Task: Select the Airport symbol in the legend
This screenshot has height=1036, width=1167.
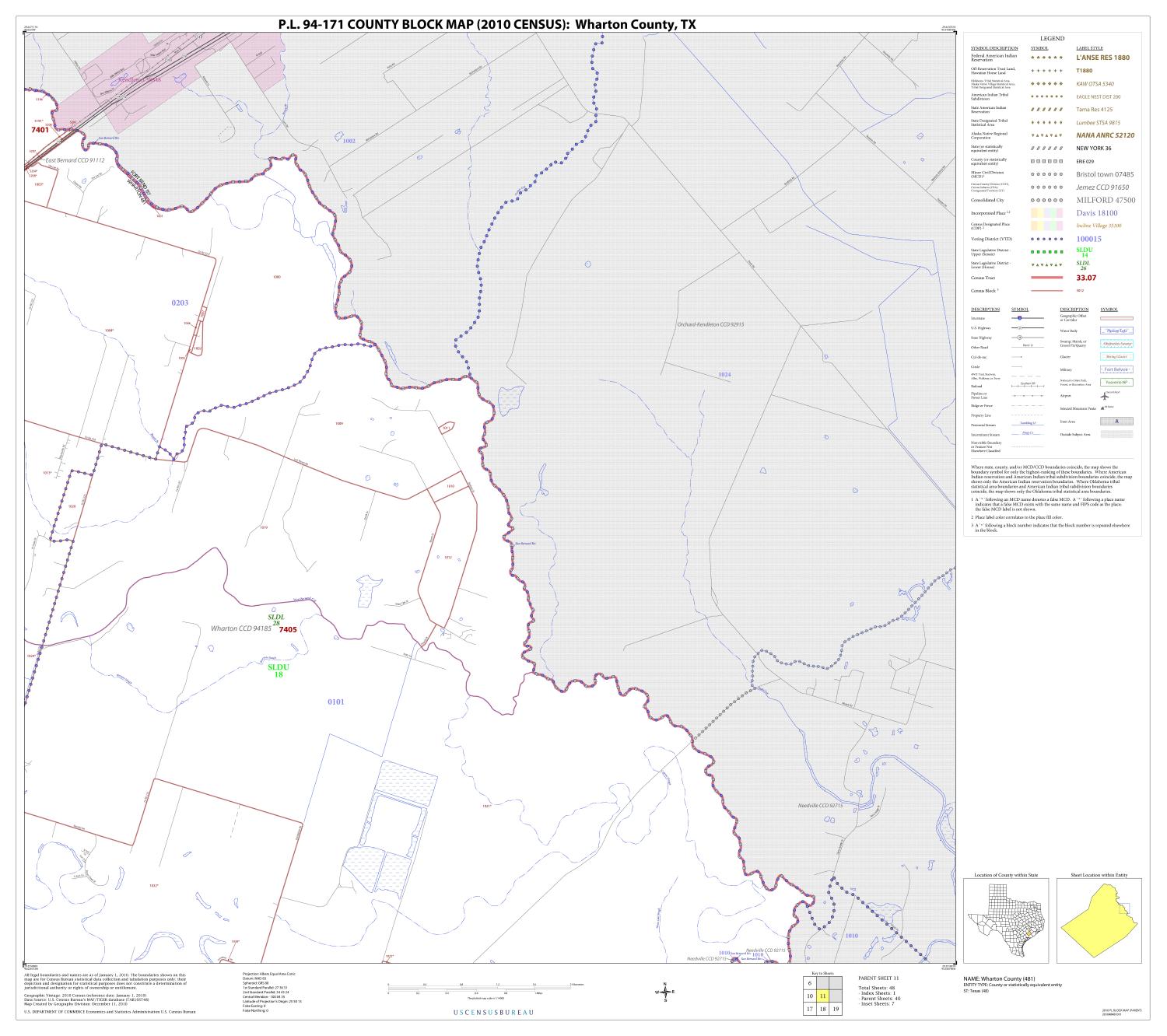Action: [1105, 396]
